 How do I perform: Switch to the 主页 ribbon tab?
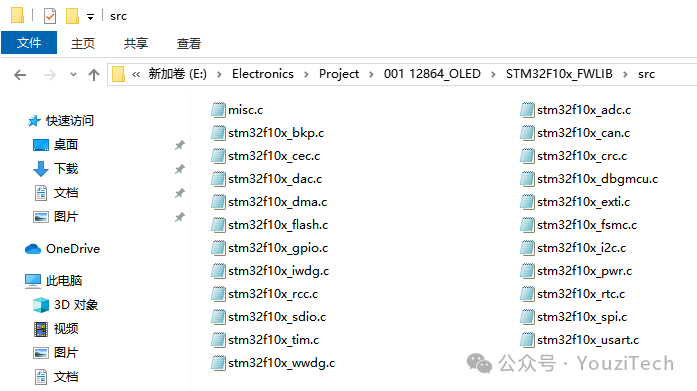click(83, 43)
